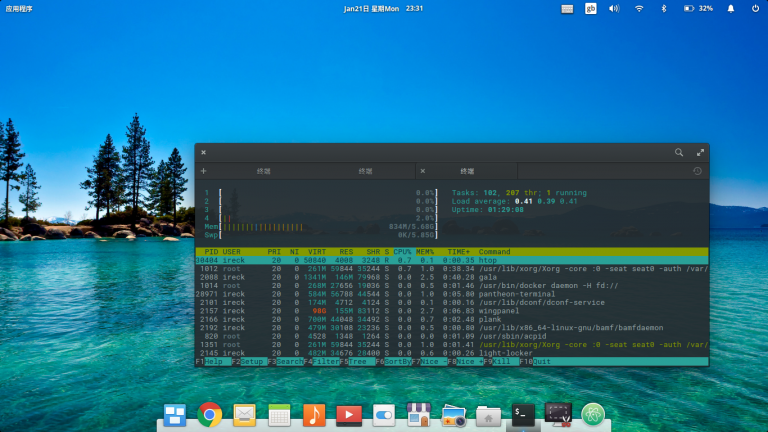Open Photos app in the dock
768x432 pixels.
click(454, 416)
